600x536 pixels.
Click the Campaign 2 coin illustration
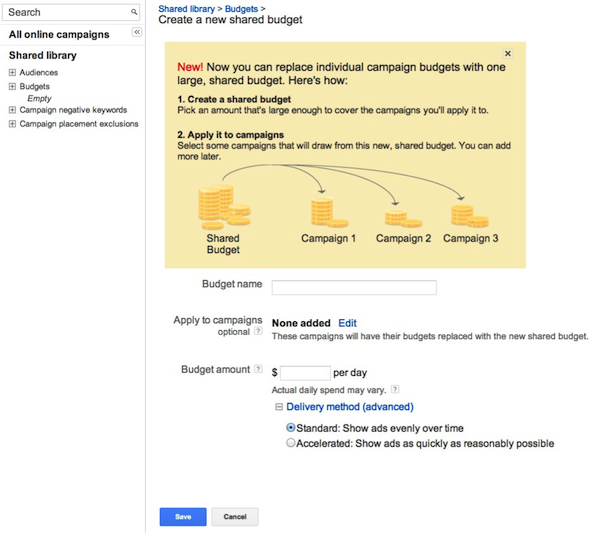403,218
